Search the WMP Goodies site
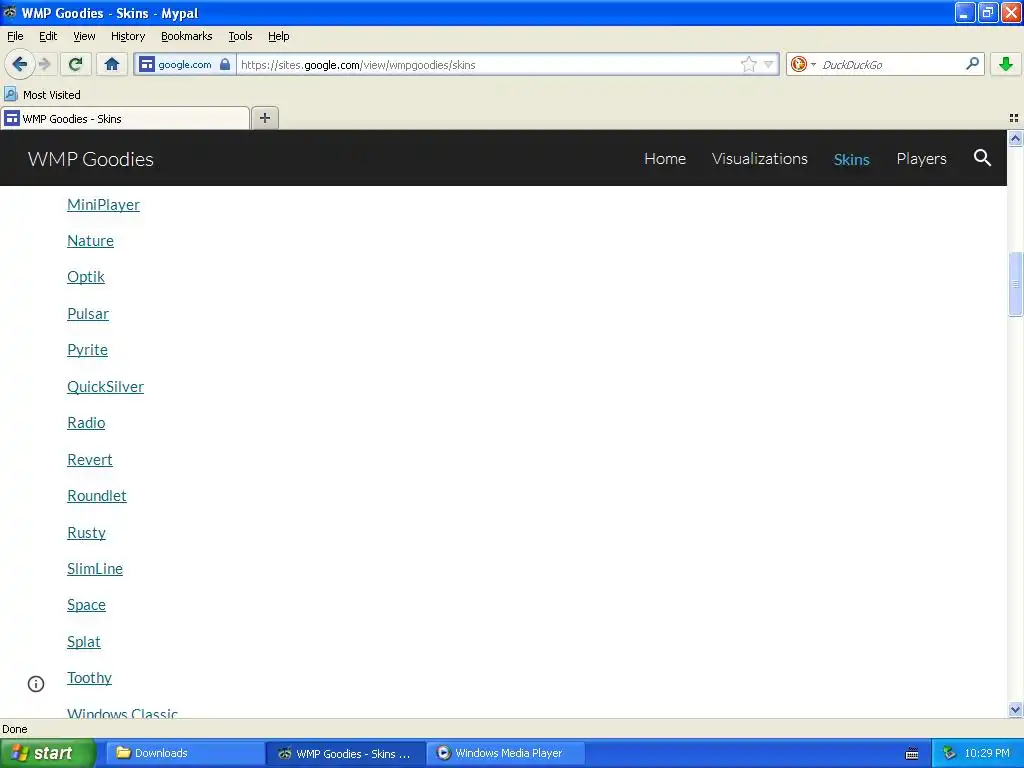This screenshot has height=768, width=1024. point(982,158)
